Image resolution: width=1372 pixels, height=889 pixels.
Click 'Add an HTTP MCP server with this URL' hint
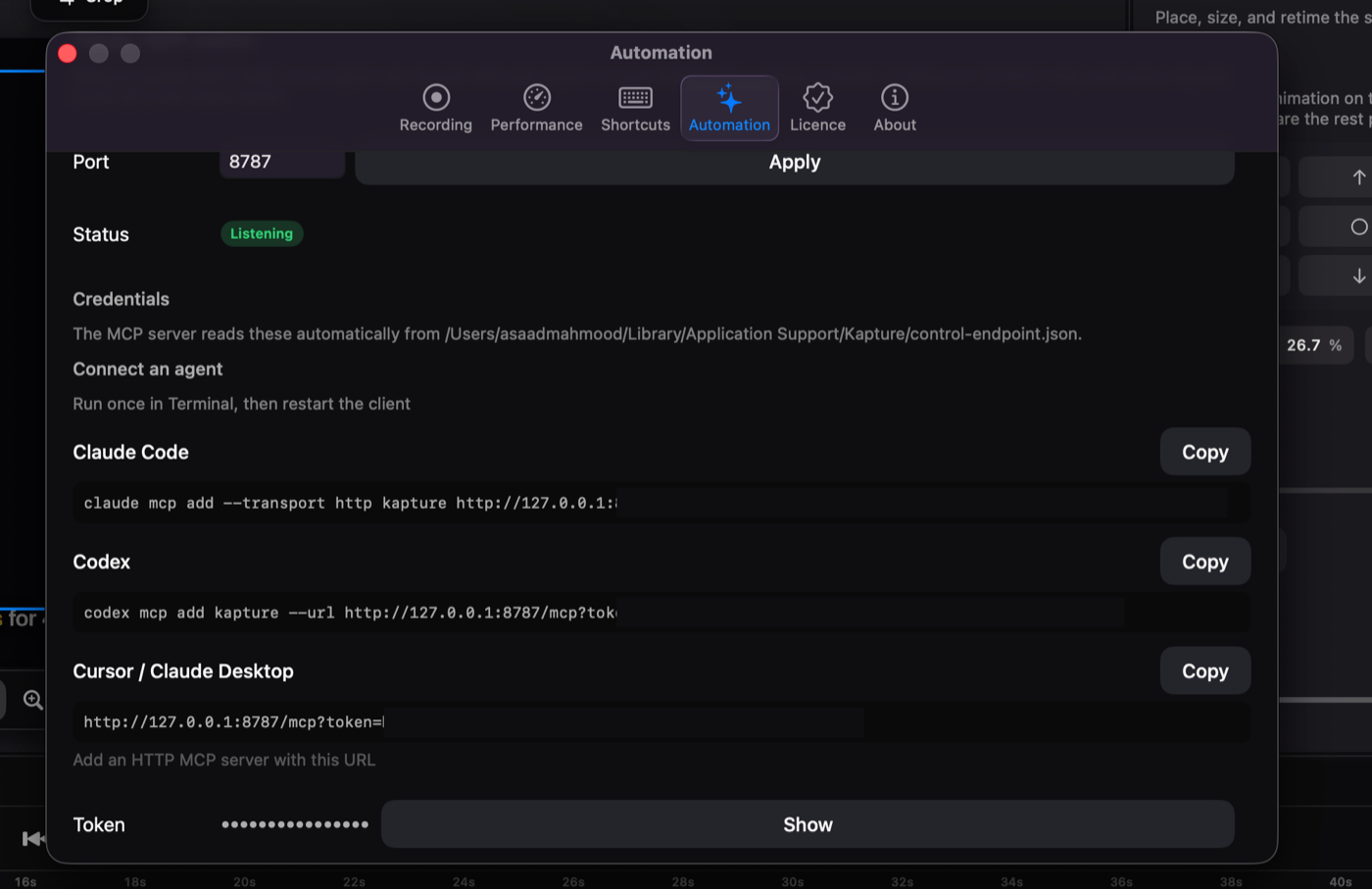(x=223, y=760)
